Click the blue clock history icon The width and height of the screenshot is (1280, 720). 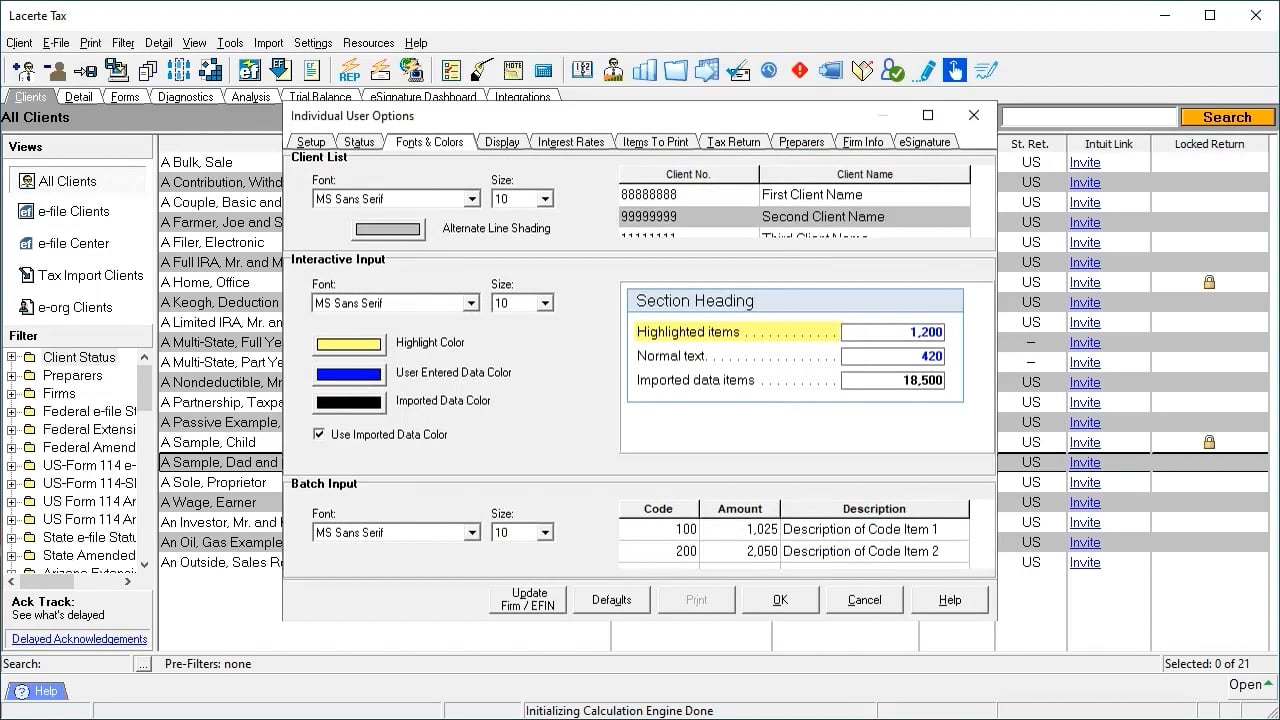click(769, 70)
